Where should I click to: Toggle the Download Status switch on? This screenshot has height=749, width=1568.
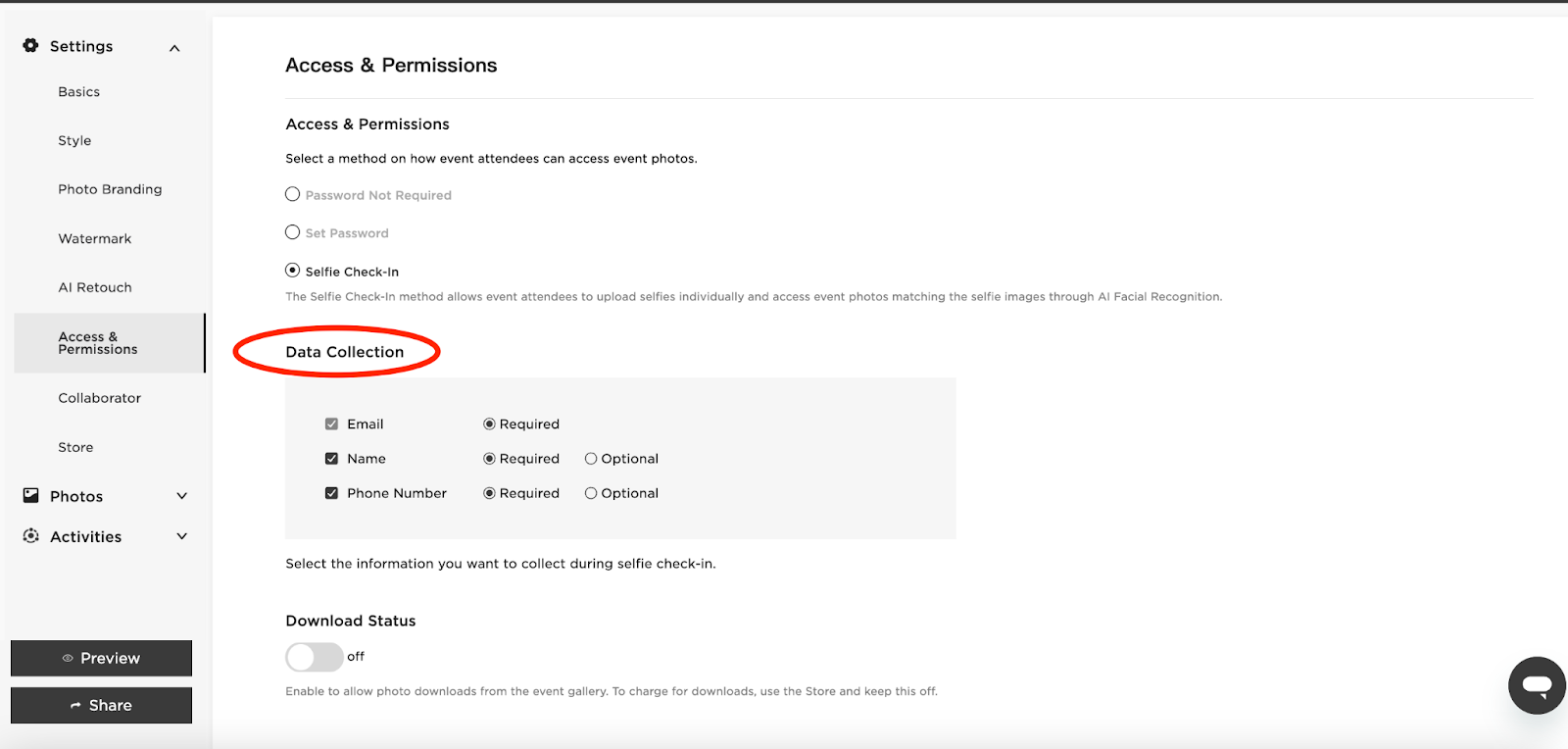click(x=314, y=657)
